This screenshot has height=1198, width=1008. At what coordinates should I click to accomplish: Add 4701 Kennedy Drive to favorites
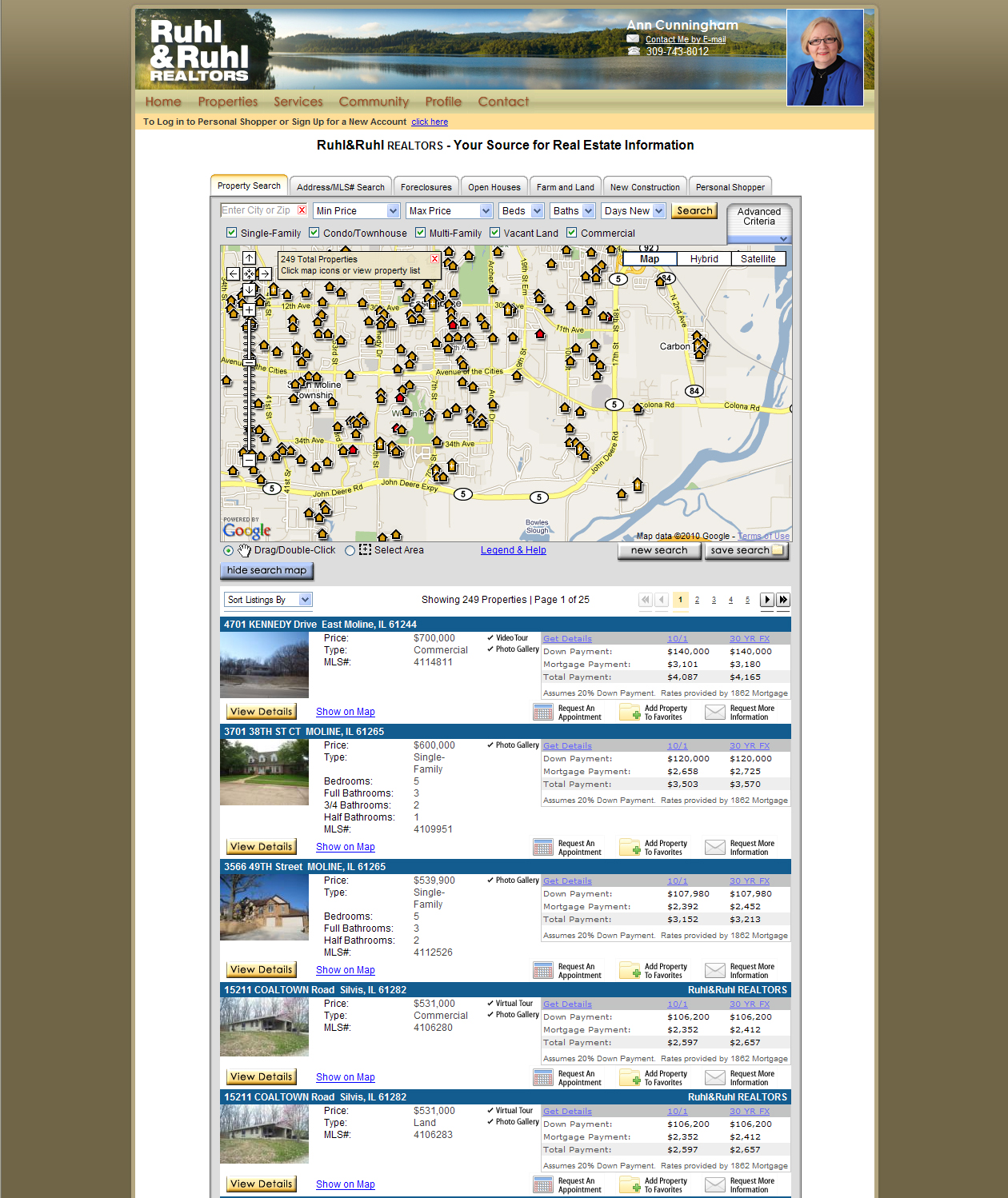click(x=654, y=713)
